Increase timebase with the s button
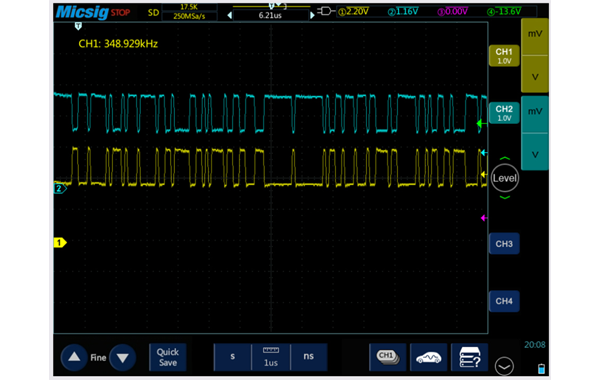The height and width of the screenshot is (380, 600). click(233, 357)
